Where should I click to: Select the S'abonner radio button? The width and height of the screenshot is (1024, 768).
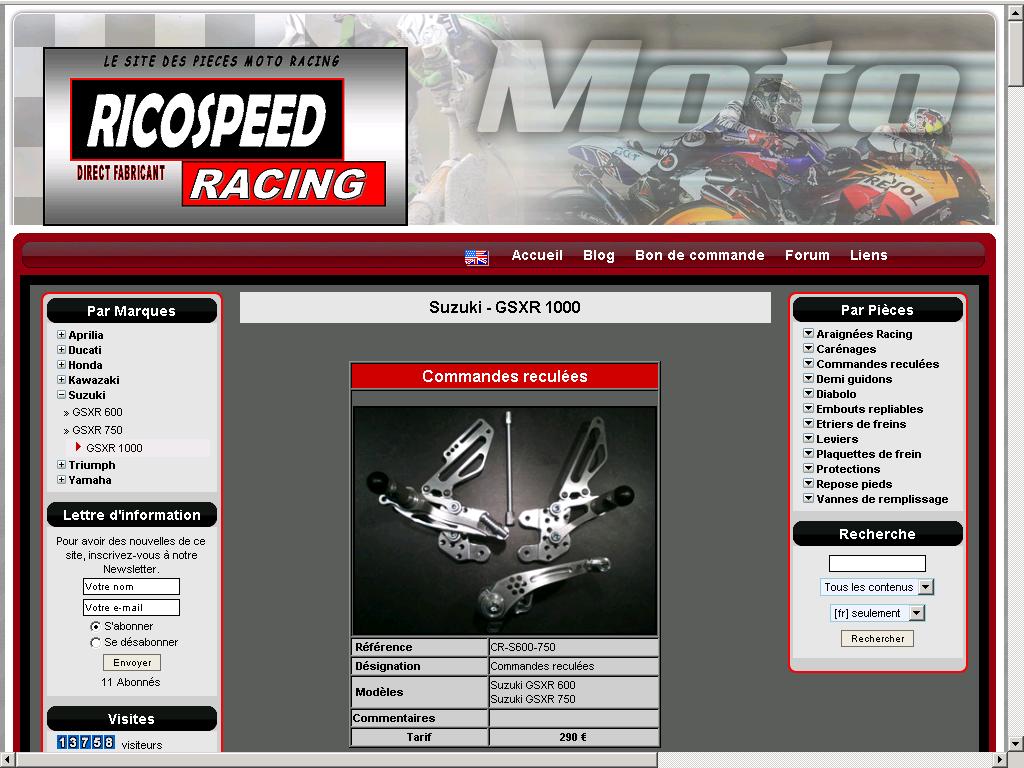(96, 626)
